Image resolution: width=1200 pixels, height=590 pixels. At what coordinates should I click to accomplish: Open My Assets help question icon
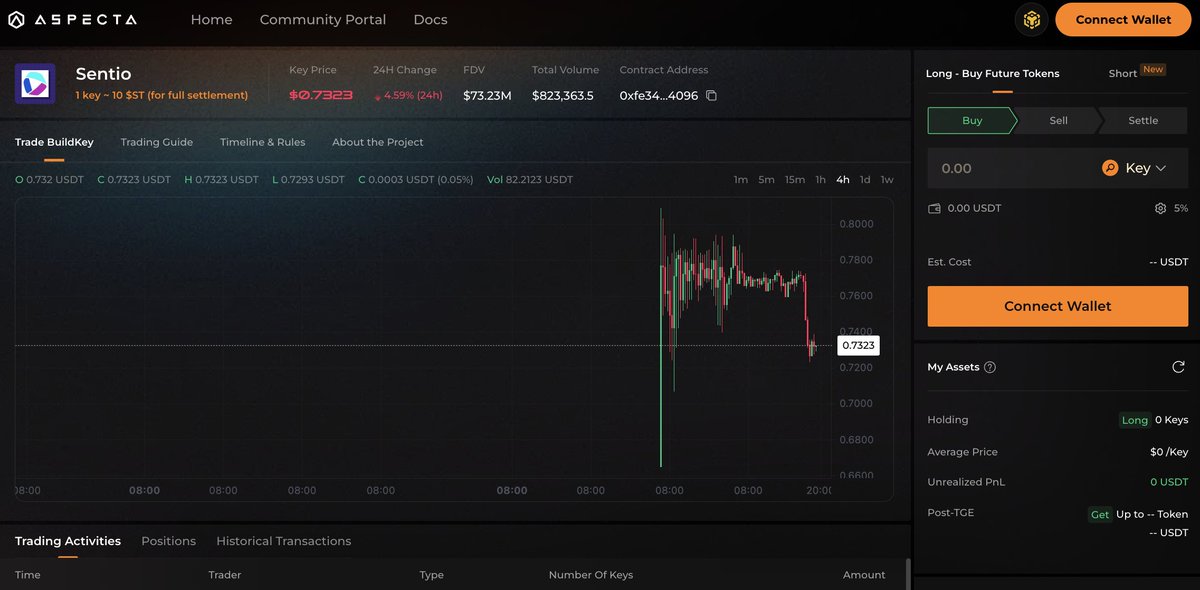pyautogui.click(x=990, y=367)
